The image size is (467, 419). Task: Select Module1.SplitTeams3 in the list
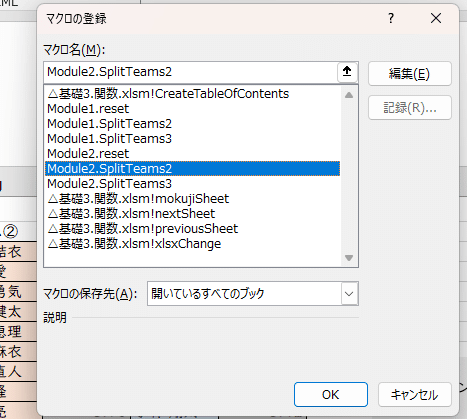[x=193, y=139]
